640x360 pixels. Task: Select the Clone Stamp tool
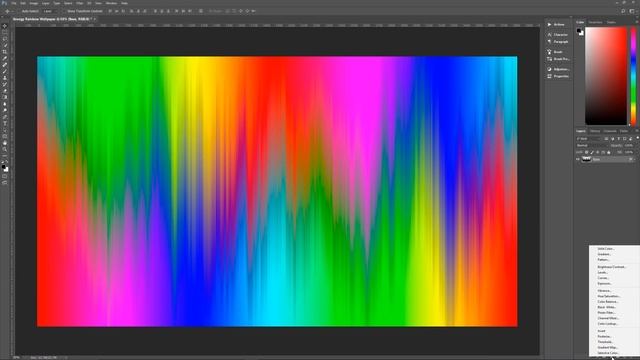coord(5,78)
